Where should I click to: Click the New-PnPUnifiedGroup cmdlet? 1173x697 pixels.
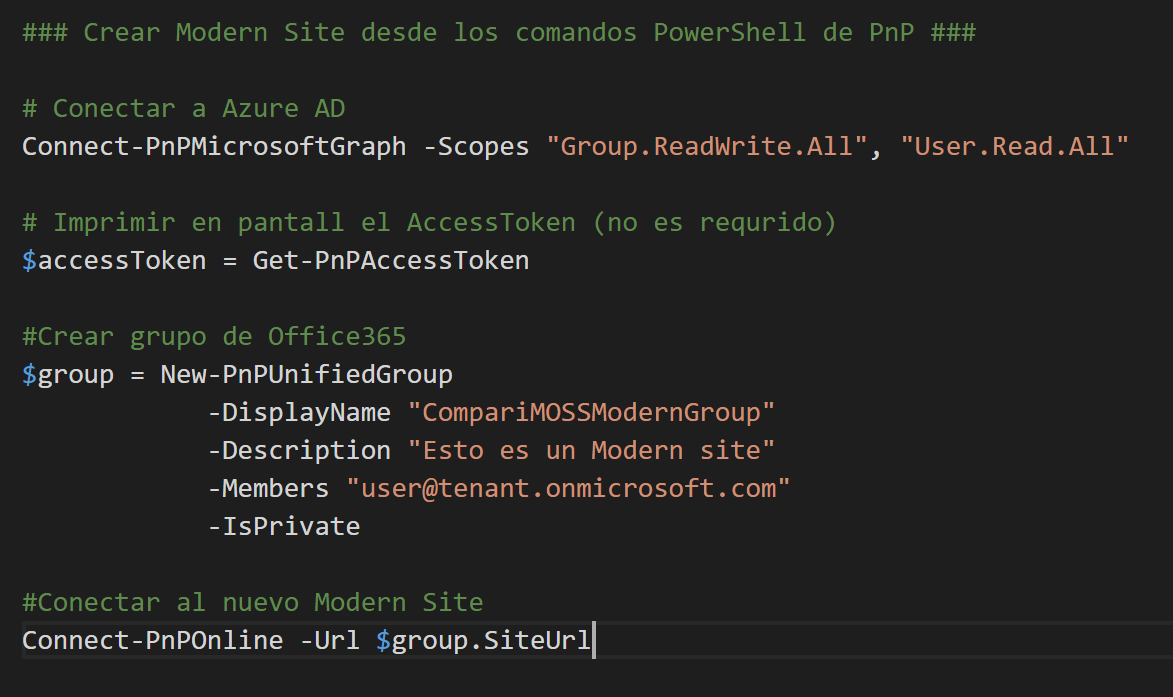pyautogui.click(x=306, y=374)
